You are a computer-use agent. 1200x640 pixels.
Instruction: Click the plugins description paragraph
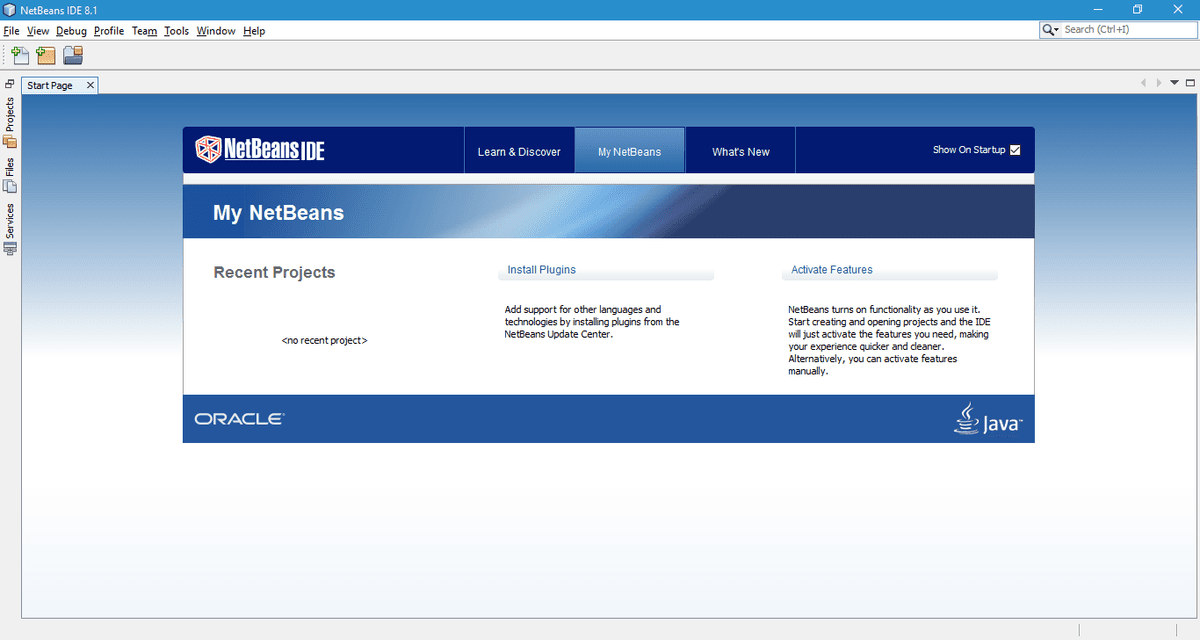coord(592,322)
